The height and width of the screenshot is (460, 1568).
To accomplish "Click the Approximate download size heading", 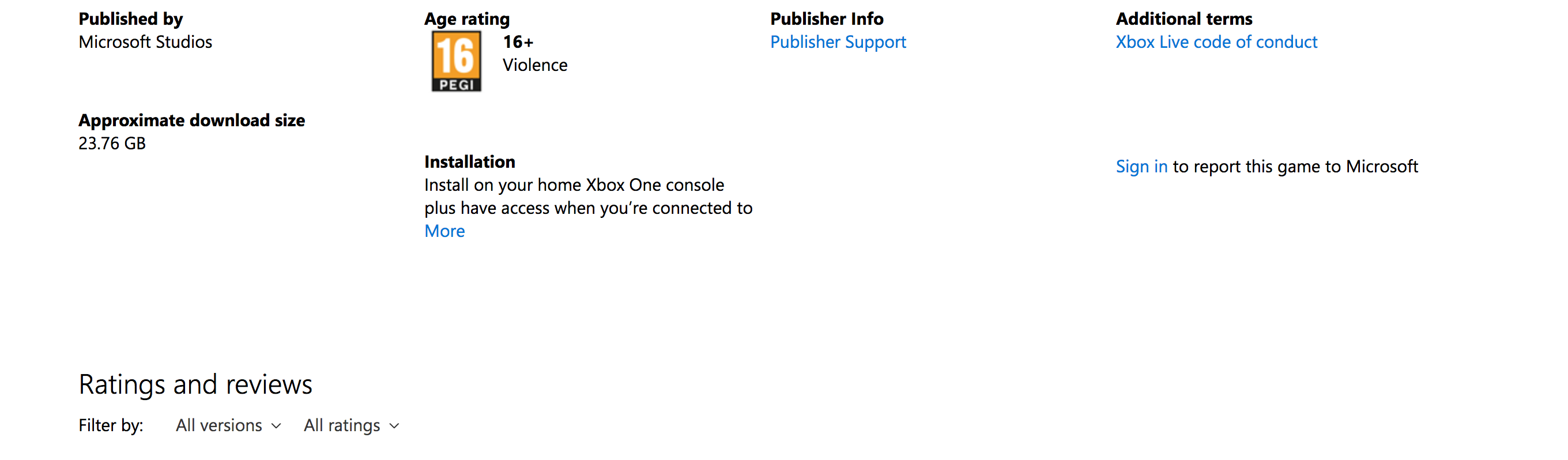I will point(192,120).
